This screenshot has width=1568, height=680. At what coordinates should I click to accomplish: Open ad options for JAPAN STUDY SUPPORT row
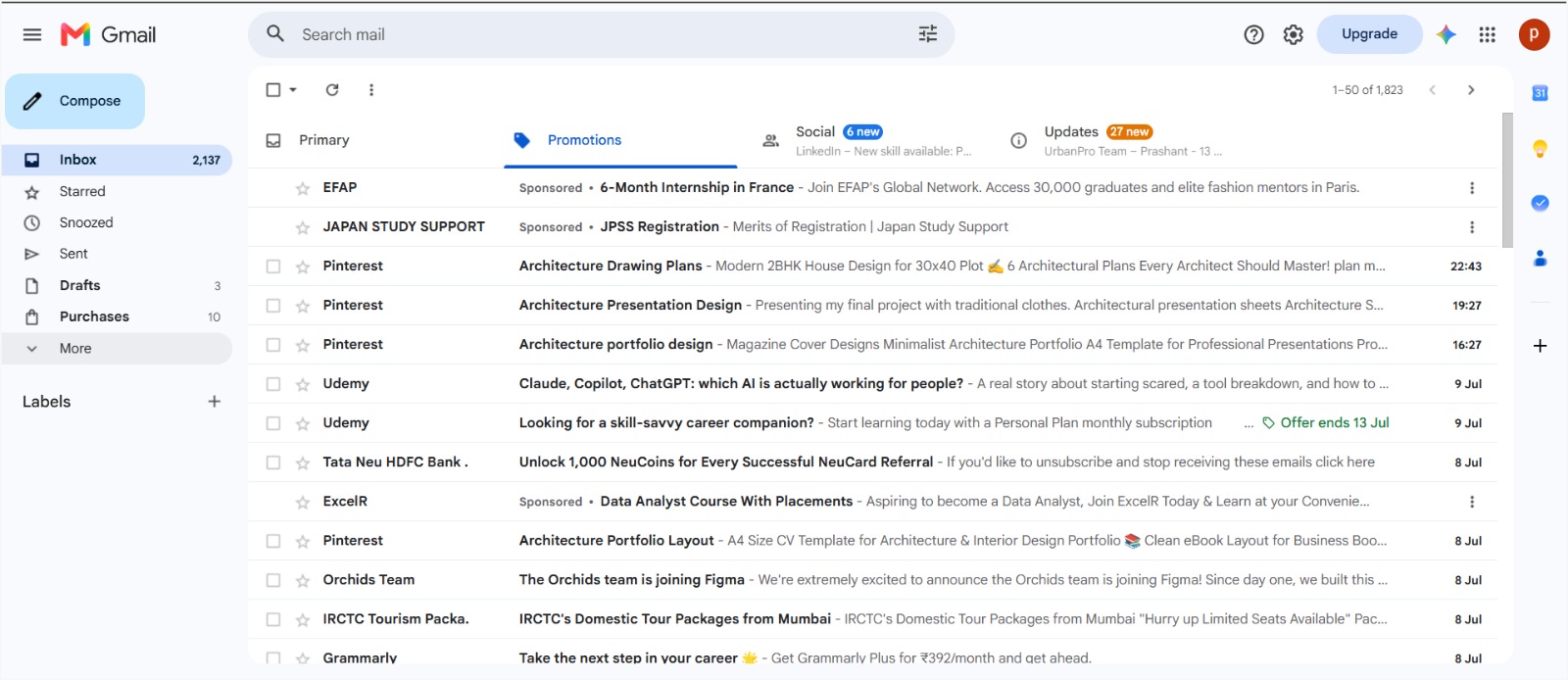click(1471, 227)
